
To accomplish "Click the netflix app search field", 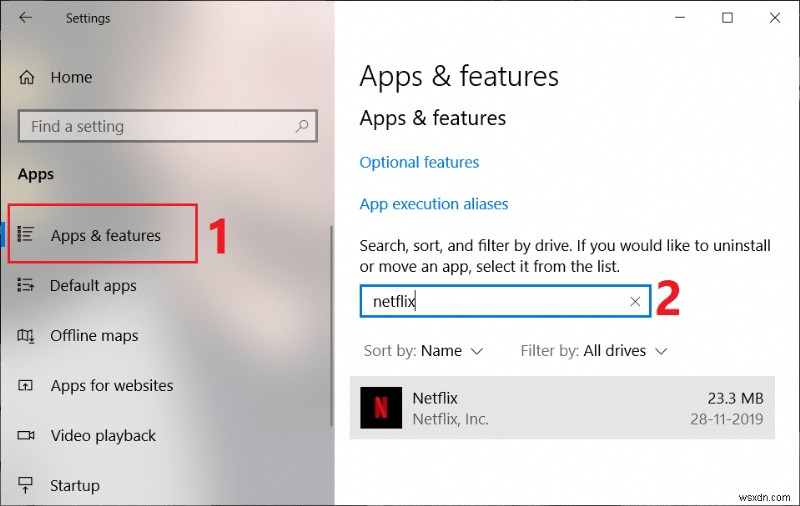I will pyautogui.click(x=505, y=301).
